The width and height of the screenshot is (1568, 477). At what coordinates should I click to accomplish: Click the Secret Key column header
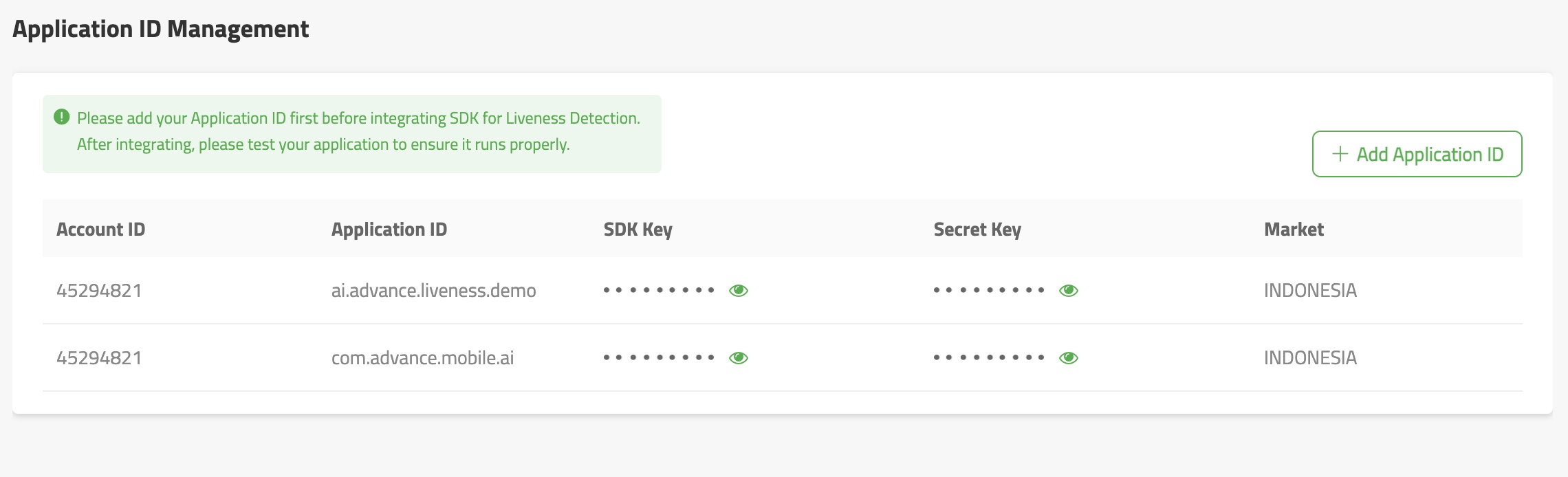[x=977, y=230]
